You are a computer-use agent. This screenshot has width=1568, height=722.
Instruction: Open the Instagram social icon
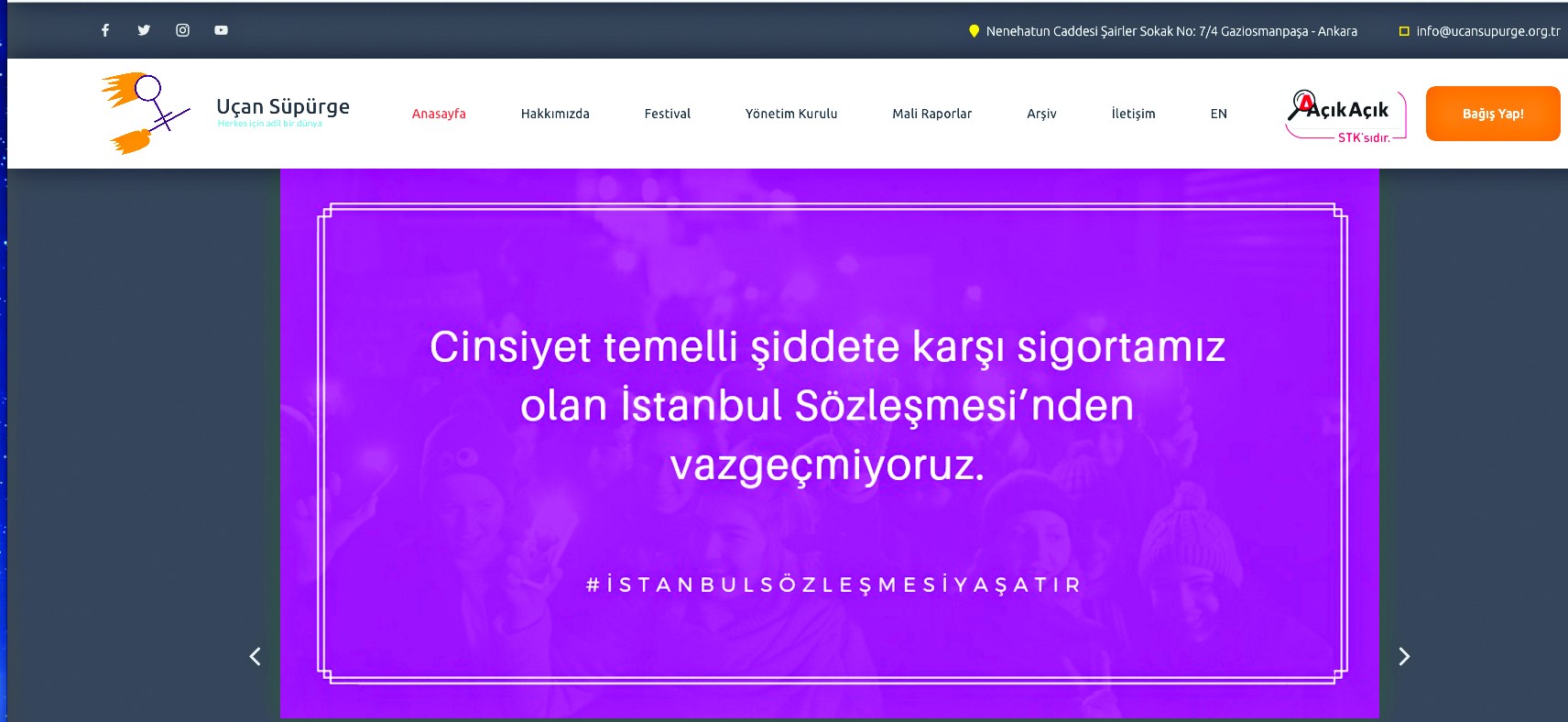point(182,30)
